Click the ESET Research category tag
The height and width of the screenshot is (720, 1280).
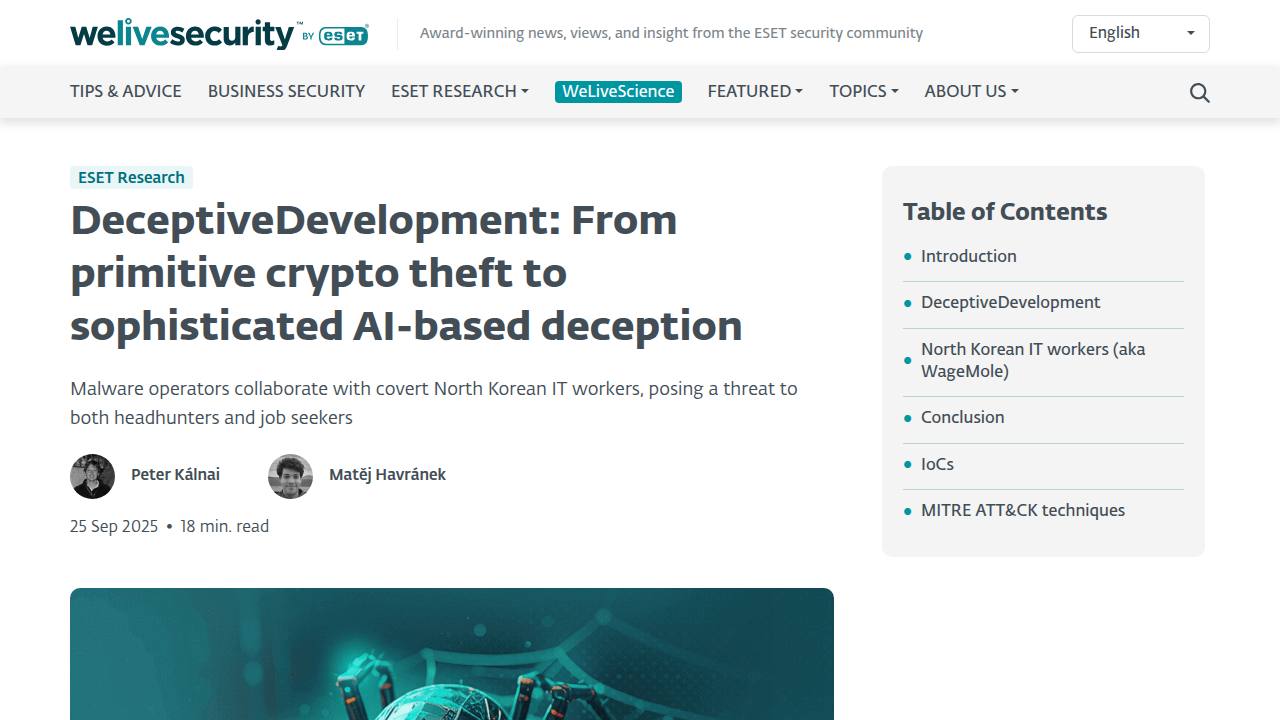point(131,177)
